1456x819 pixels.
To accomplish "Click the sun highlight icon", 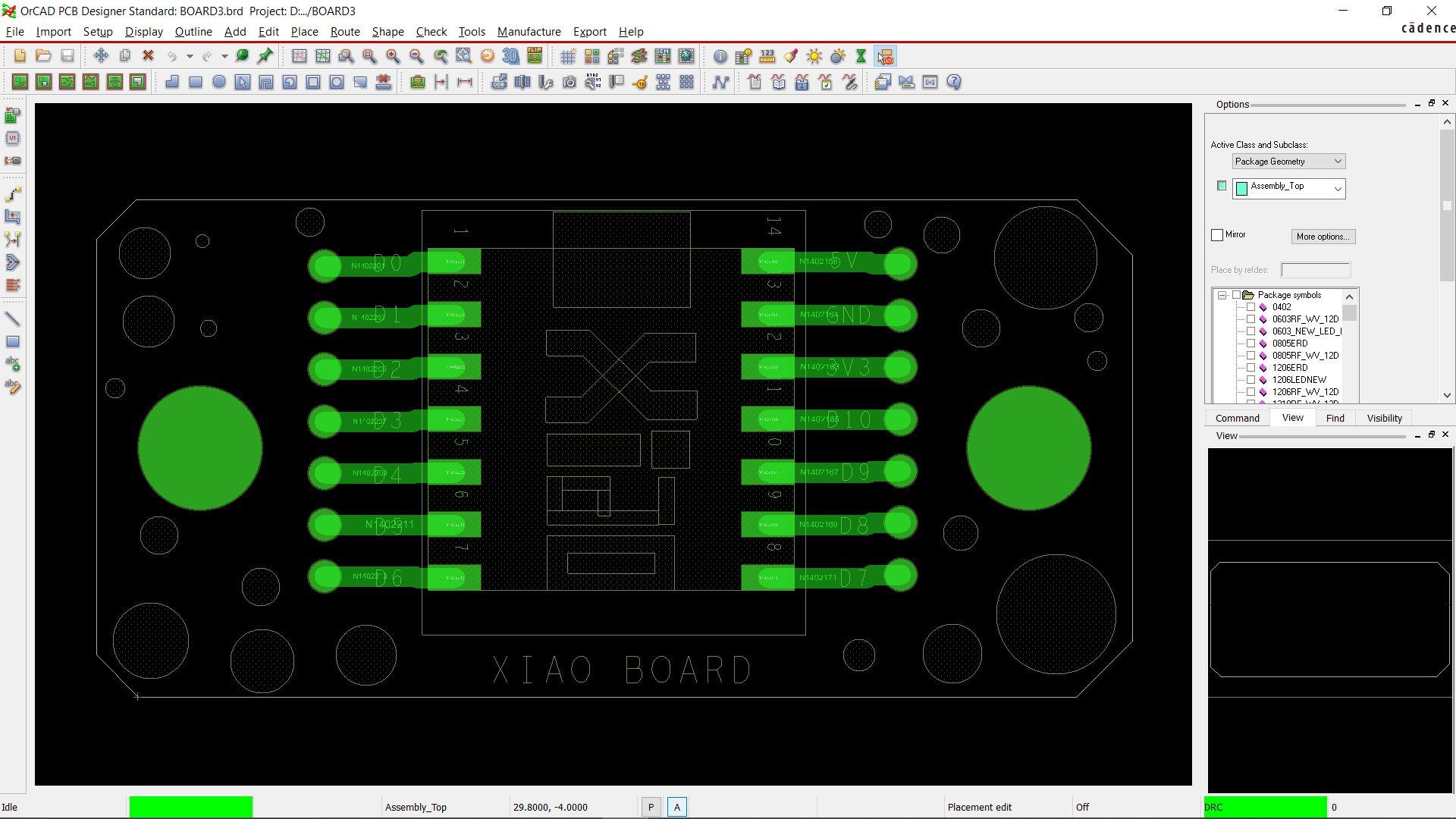I will coord(814,56).
